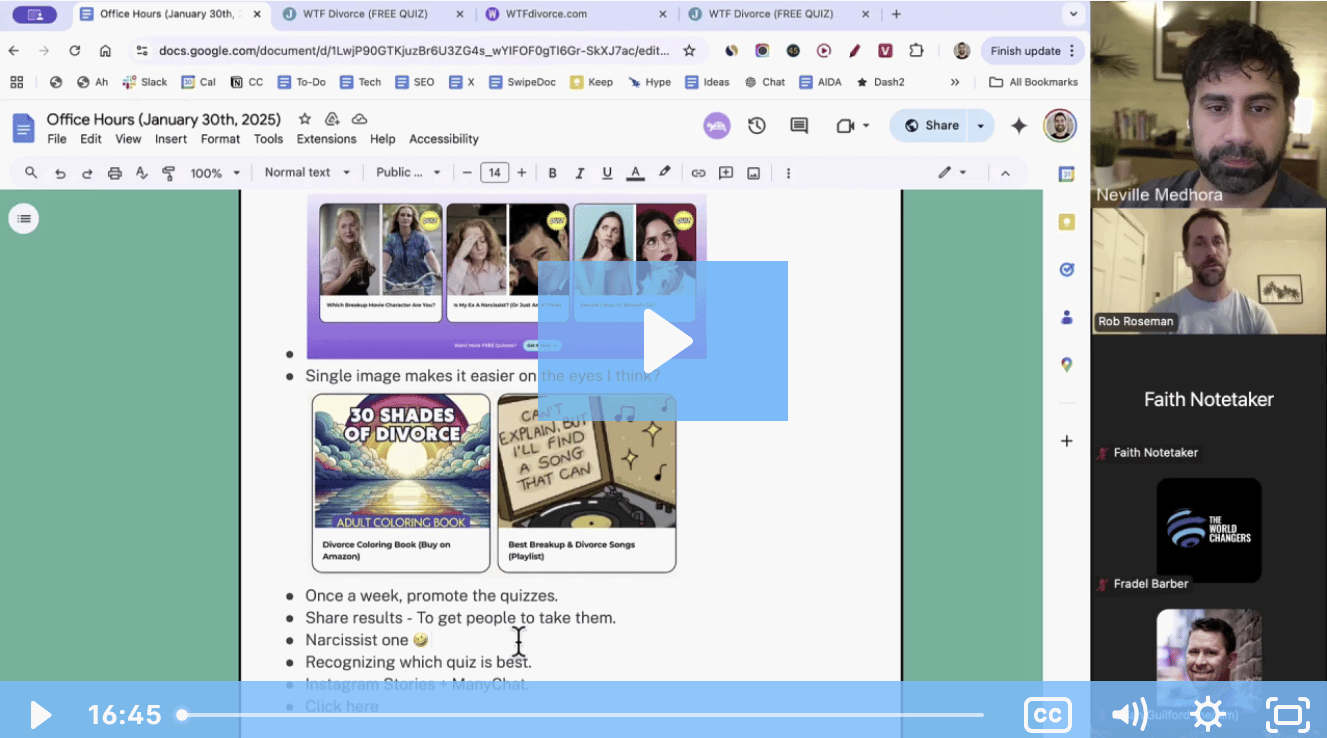Image resolution: width=1327 pixels, height=738 pixels.
Task: Toggle closed captions with CC button
Action: [x=1047, y=714]
